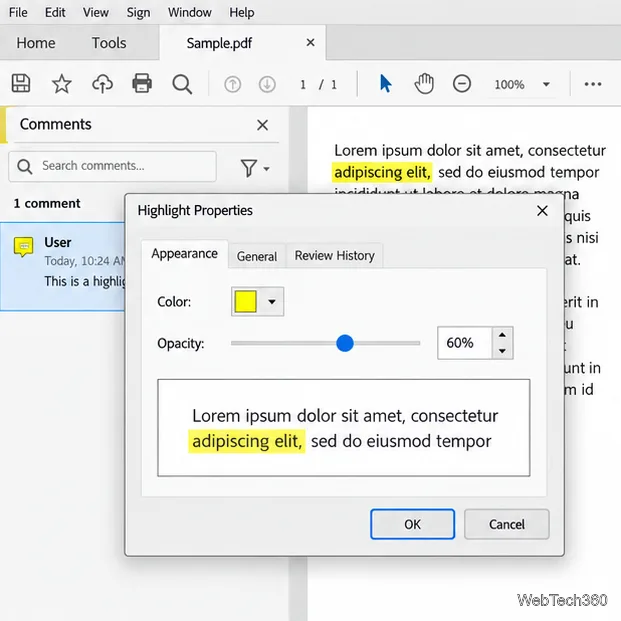Select the User comment entry
621x621 pixels.
63,266
